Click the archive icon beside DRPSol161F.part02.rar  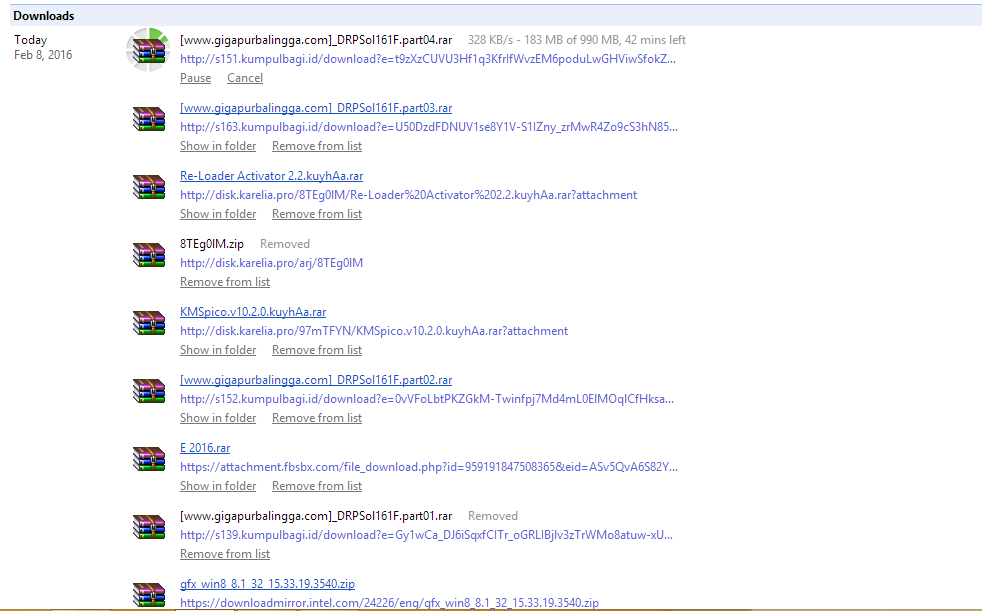(149, 391)
